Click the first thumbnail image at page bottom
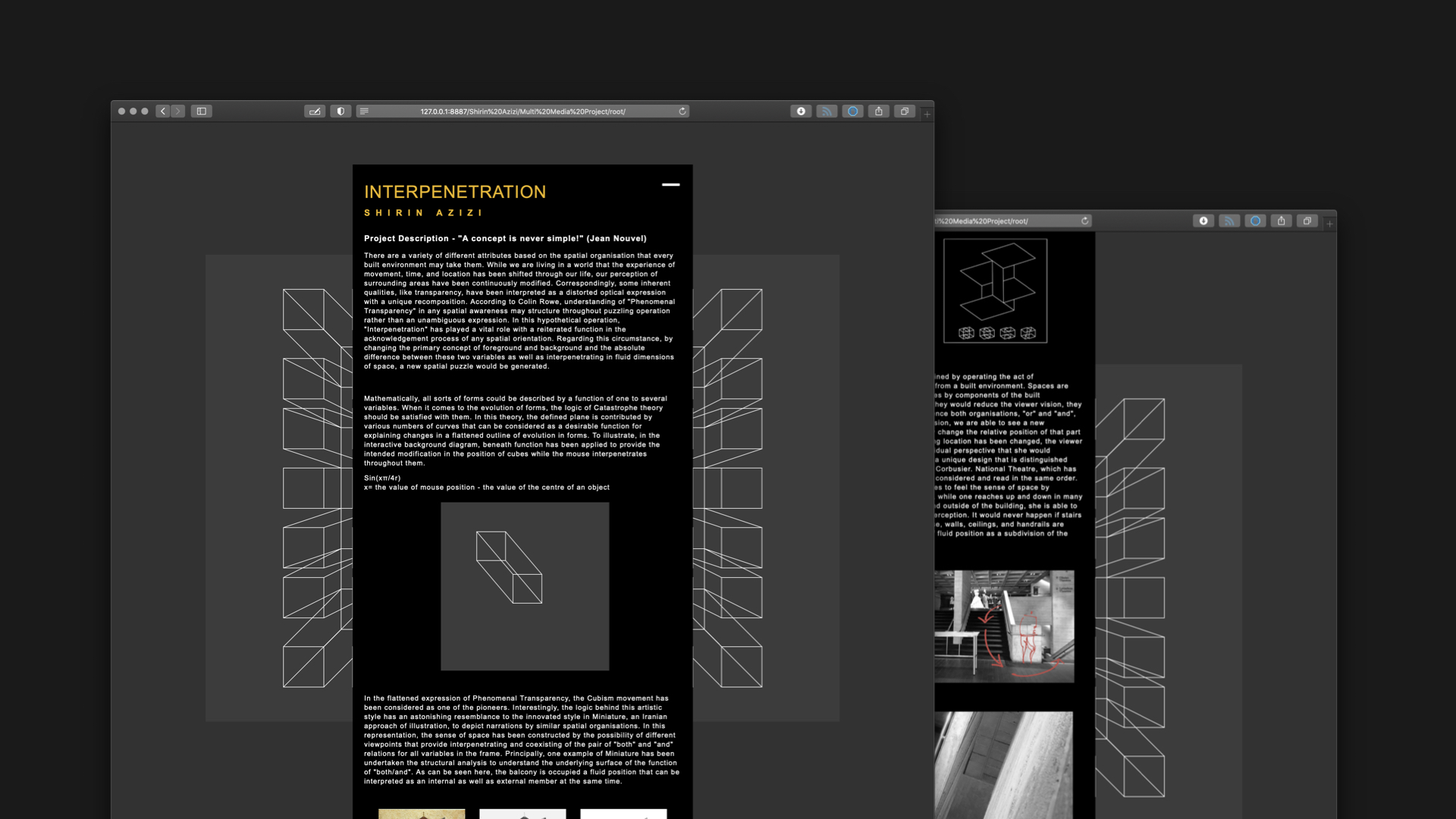1456x819 pixels. coord(422,814)
